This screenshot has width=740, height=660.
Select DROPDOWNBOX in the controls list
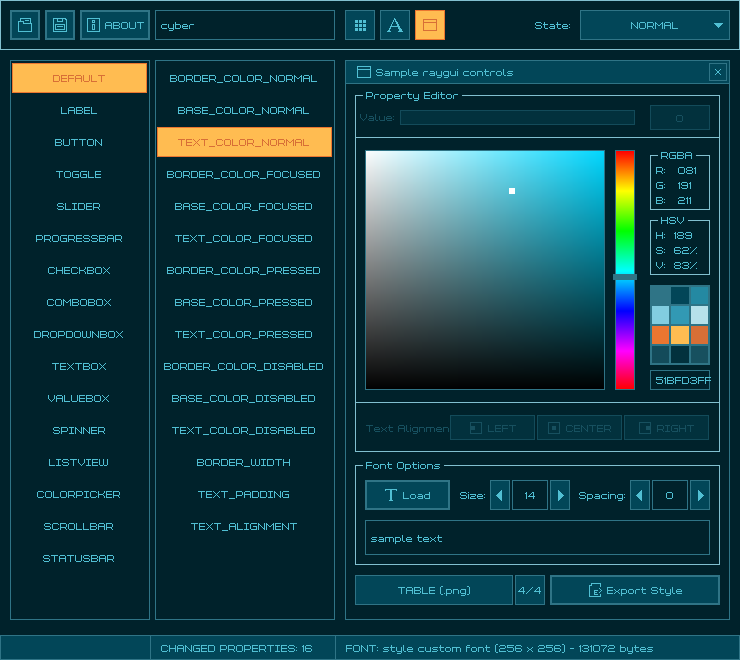[x=79, y=334]
